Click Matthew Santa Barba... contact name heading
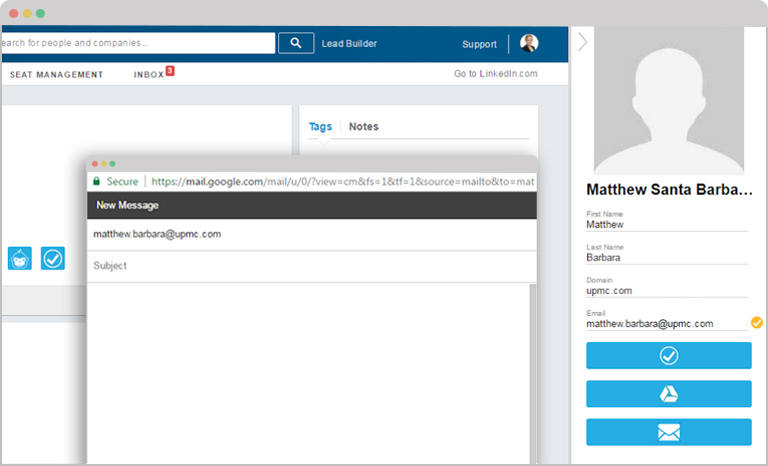768x466 pixels. pos(669,189)
